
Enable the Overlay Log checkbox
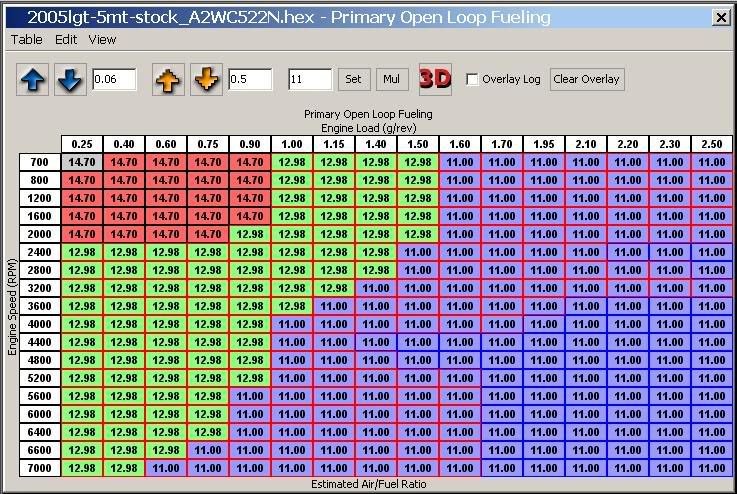coord(472,80)
